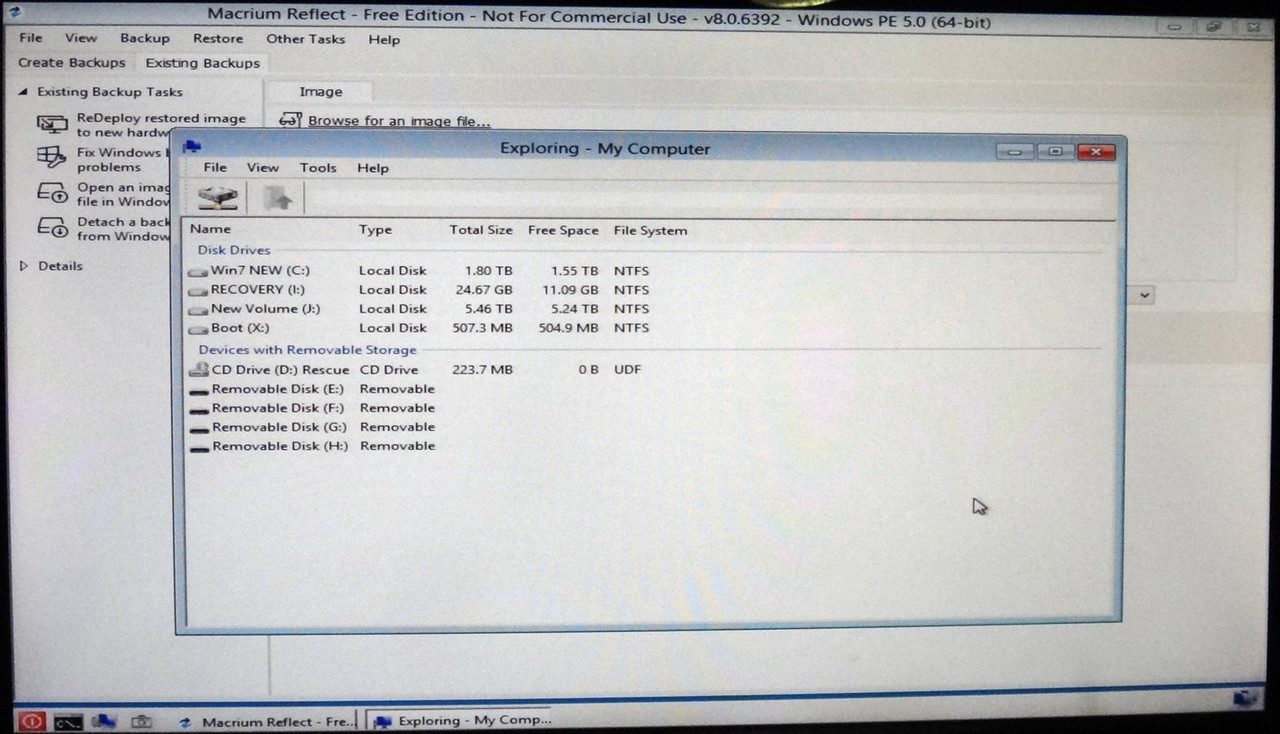Click ReDeploy restored image to new hardware
Screen dimensions: 1280x734
coord(161,125)
